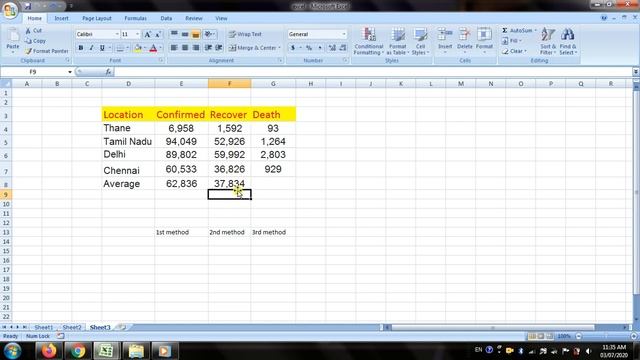Copy the selected cell
The height and width of the screenshot is (360, 640).
[35, 41]
